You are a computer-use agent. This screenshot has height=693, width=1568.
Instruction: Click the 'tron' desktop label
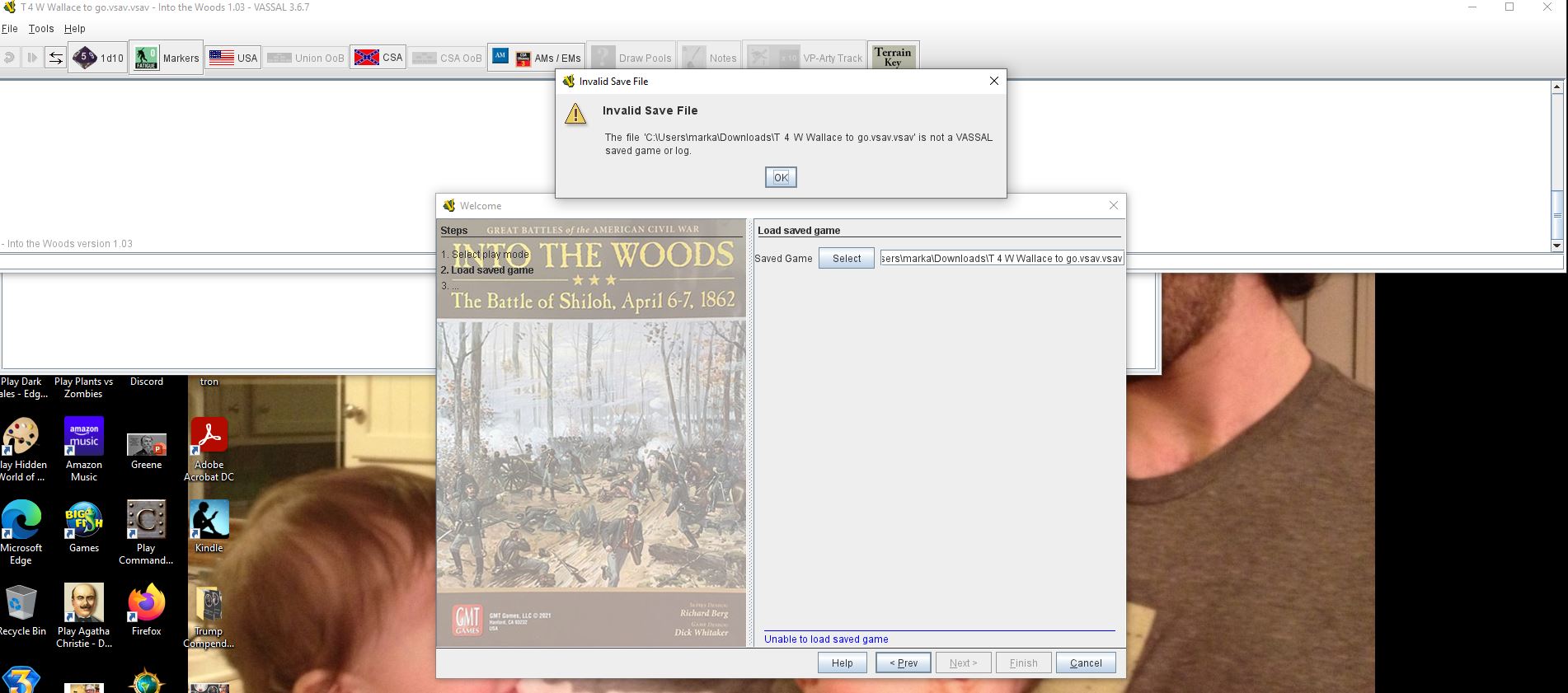[209, 382]
